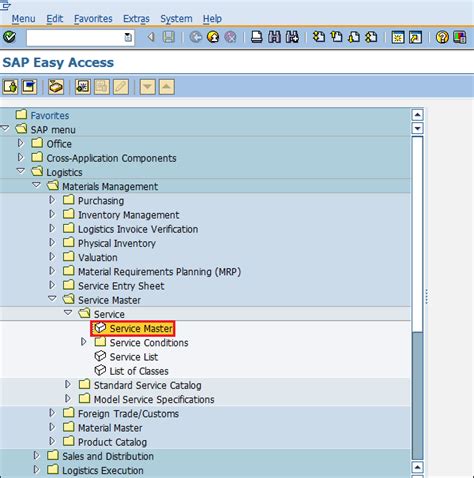Click the Create New Session icon
The image size is (474, 478).
(398, 37)
